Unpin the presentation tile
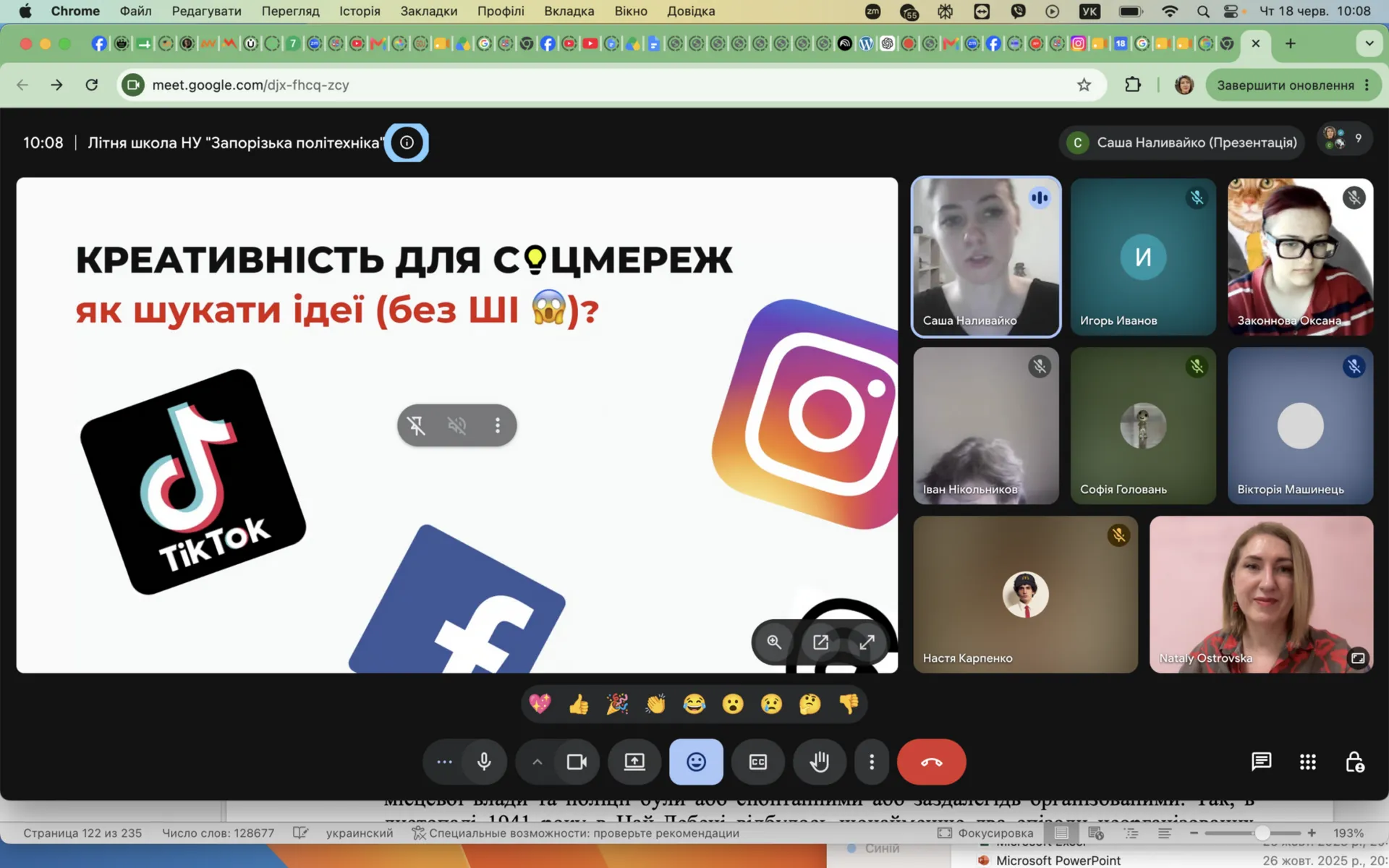The image size is (1389, 868). point(416,425)
